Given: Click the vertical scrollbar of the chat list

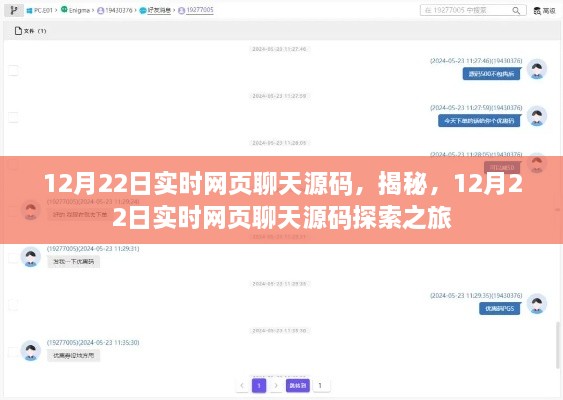Looking at the screenshot, I should tap(558, 345).
